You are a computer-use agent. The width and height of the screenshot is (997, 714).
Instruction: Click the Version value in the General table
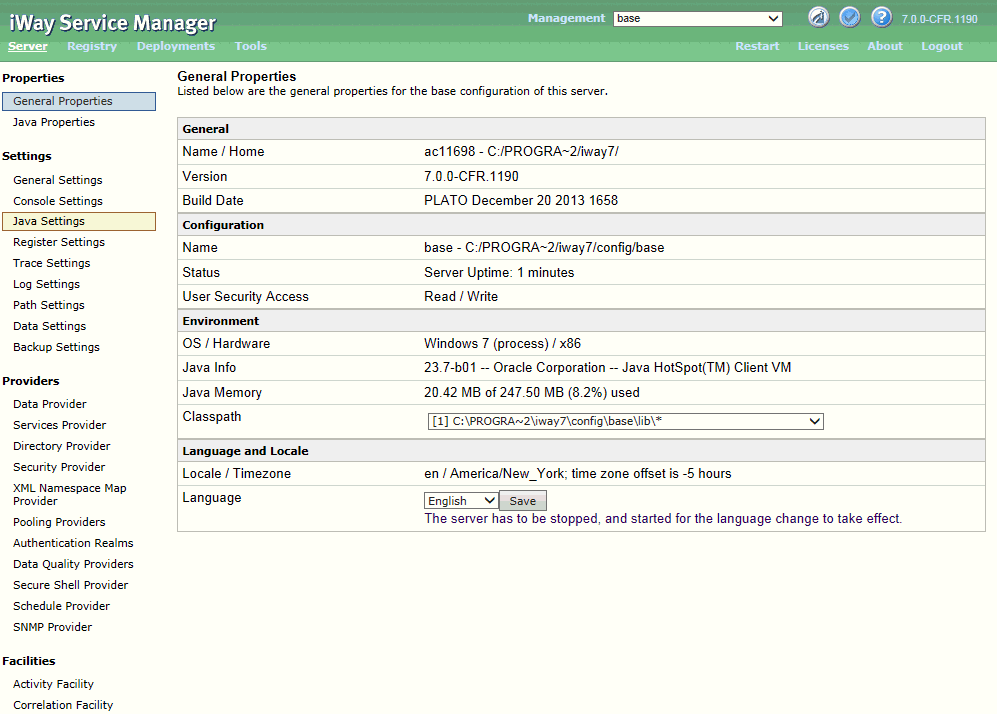coord(471,176)
